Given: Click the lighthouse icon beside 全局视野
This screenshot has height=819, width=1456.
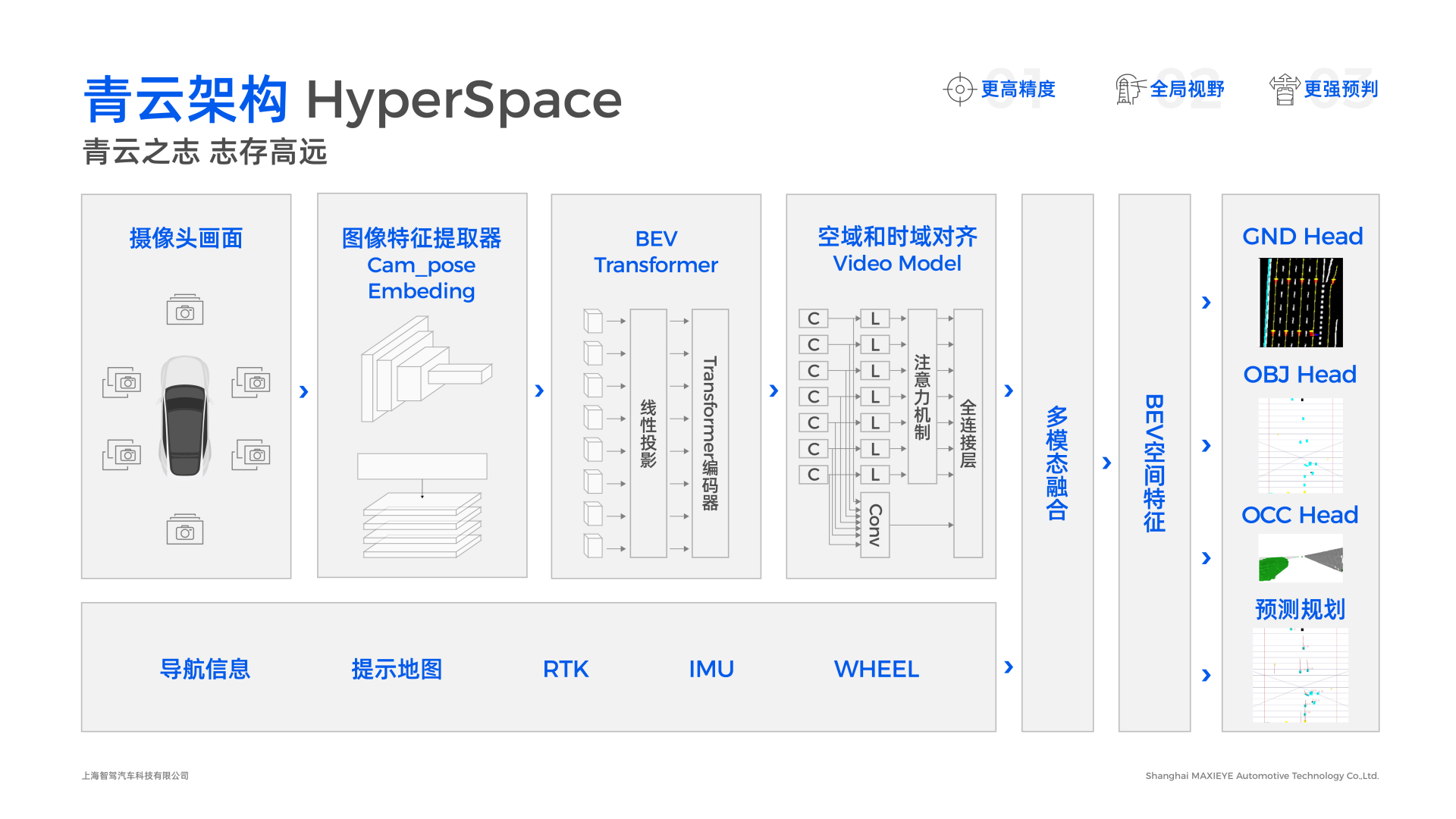Looking at the screenshot, I should (1129, 89).
